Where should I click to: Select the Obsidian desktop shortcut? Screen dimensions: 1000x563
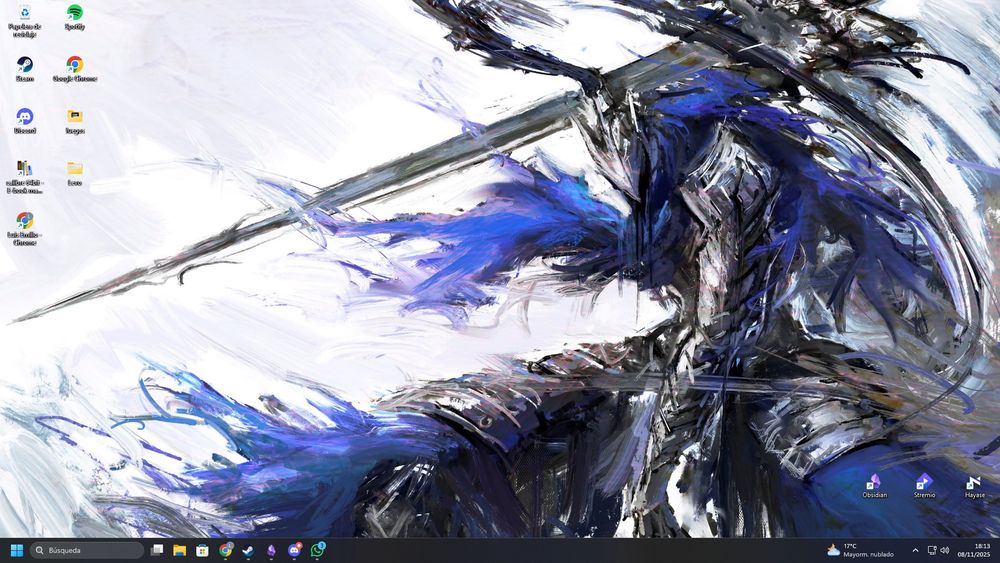[874, 486]
